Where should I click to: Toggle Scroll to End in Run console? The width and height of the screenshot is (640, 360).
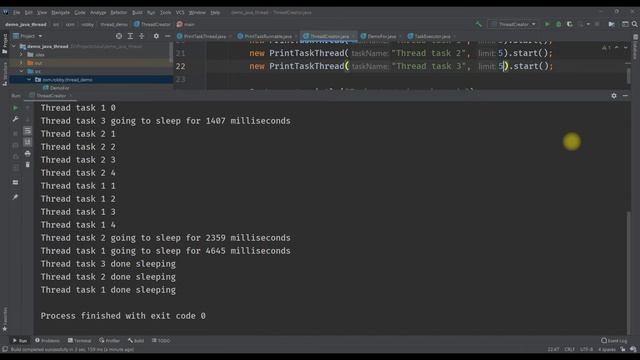(x=27, y=142)
